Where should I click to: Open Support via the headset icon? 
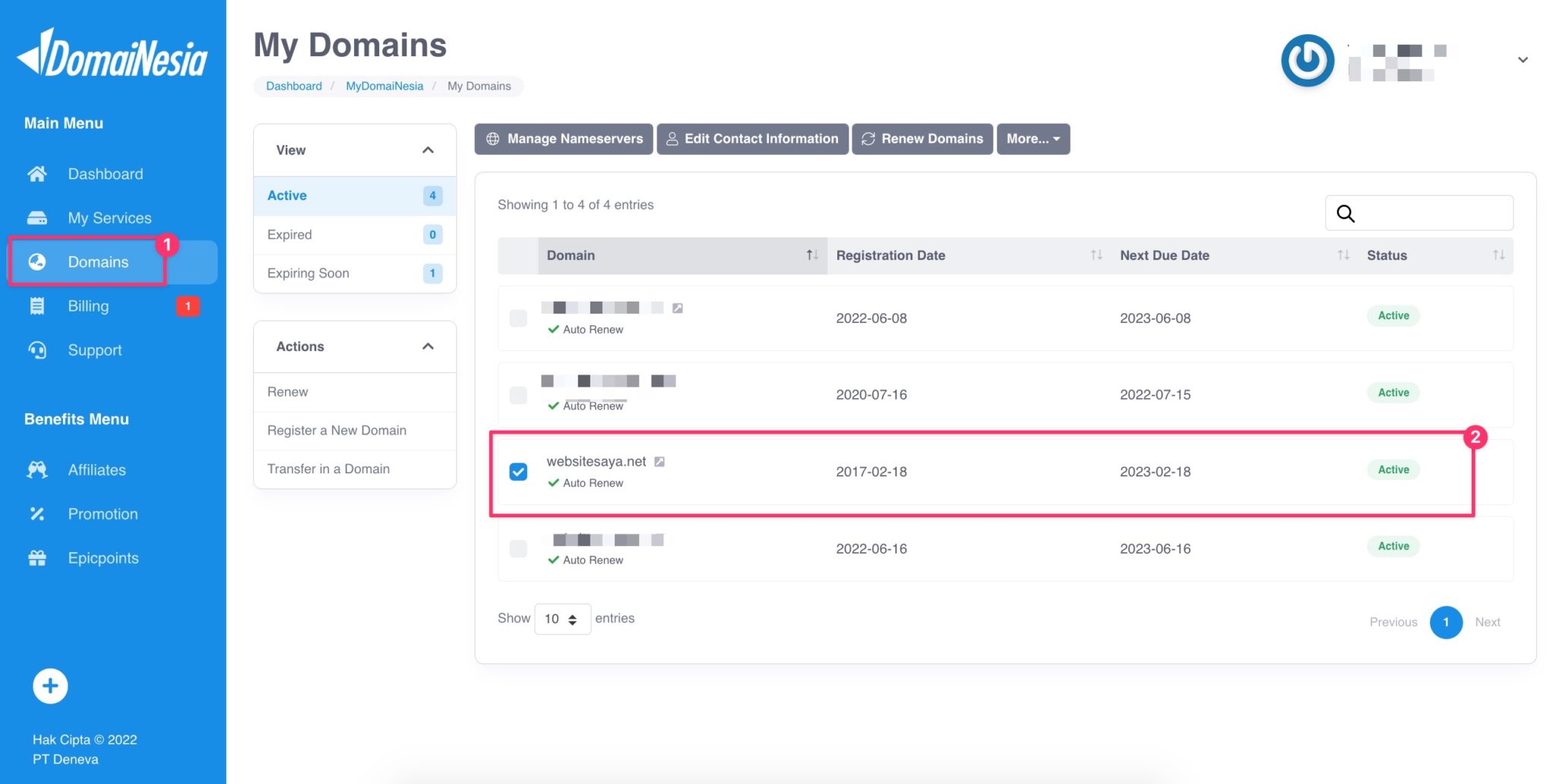[36, 349]
